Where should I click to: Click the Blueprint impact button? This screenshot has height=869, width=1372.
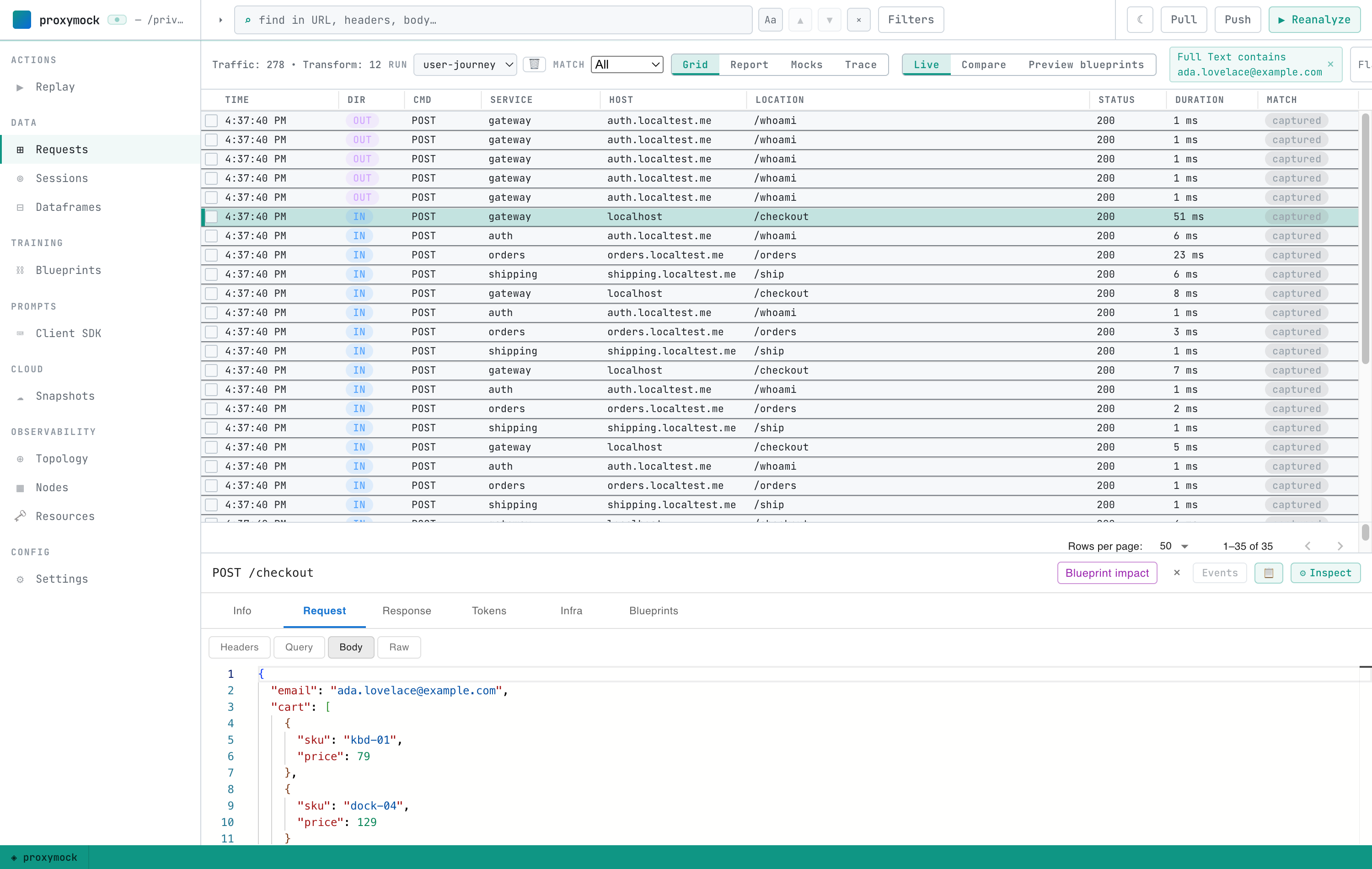click(1106, 573)
